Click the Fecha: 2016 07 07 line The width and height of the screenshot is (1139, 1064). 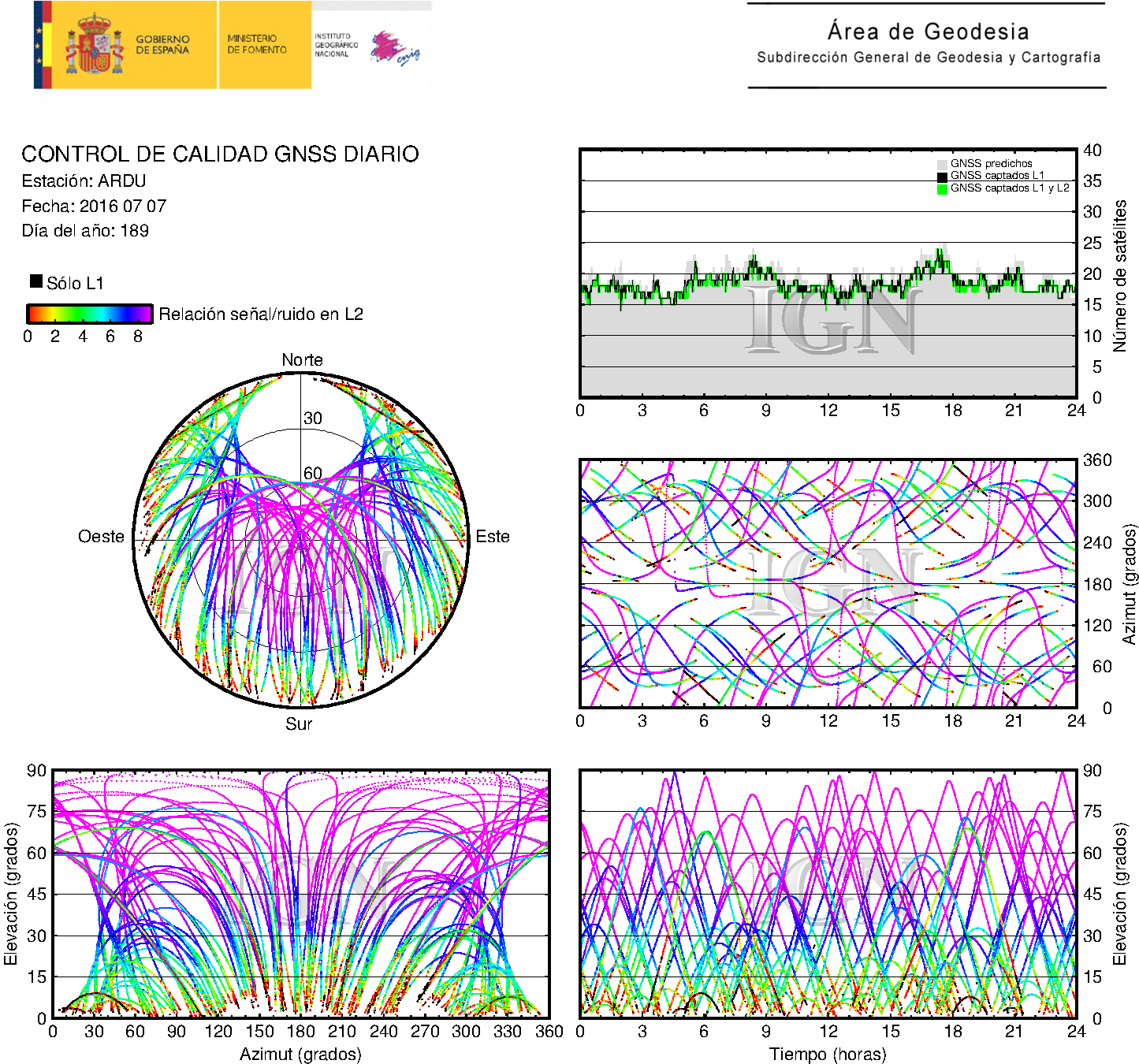click(x=94, y=206)
